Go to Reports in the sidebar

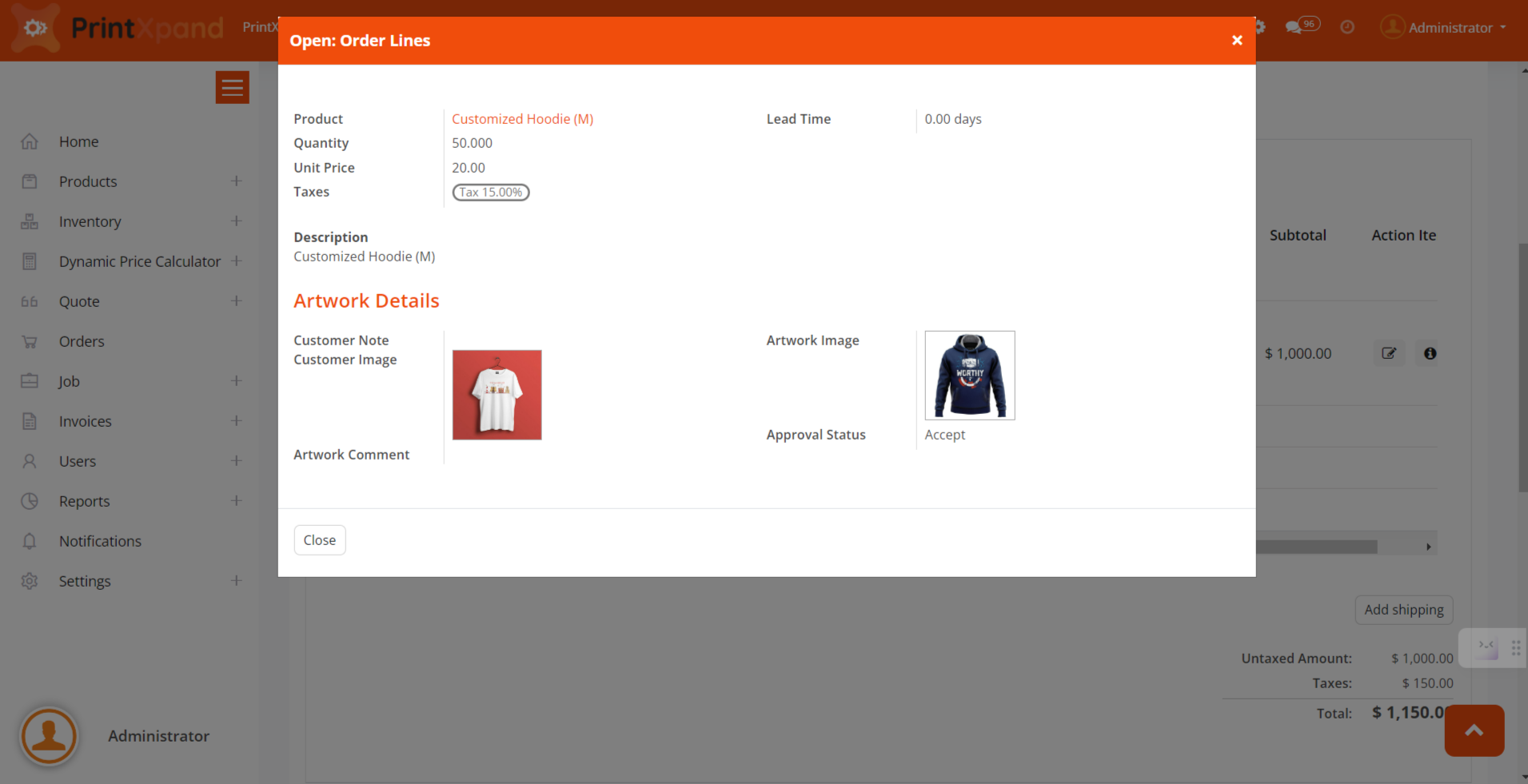[x=84, y=501]
